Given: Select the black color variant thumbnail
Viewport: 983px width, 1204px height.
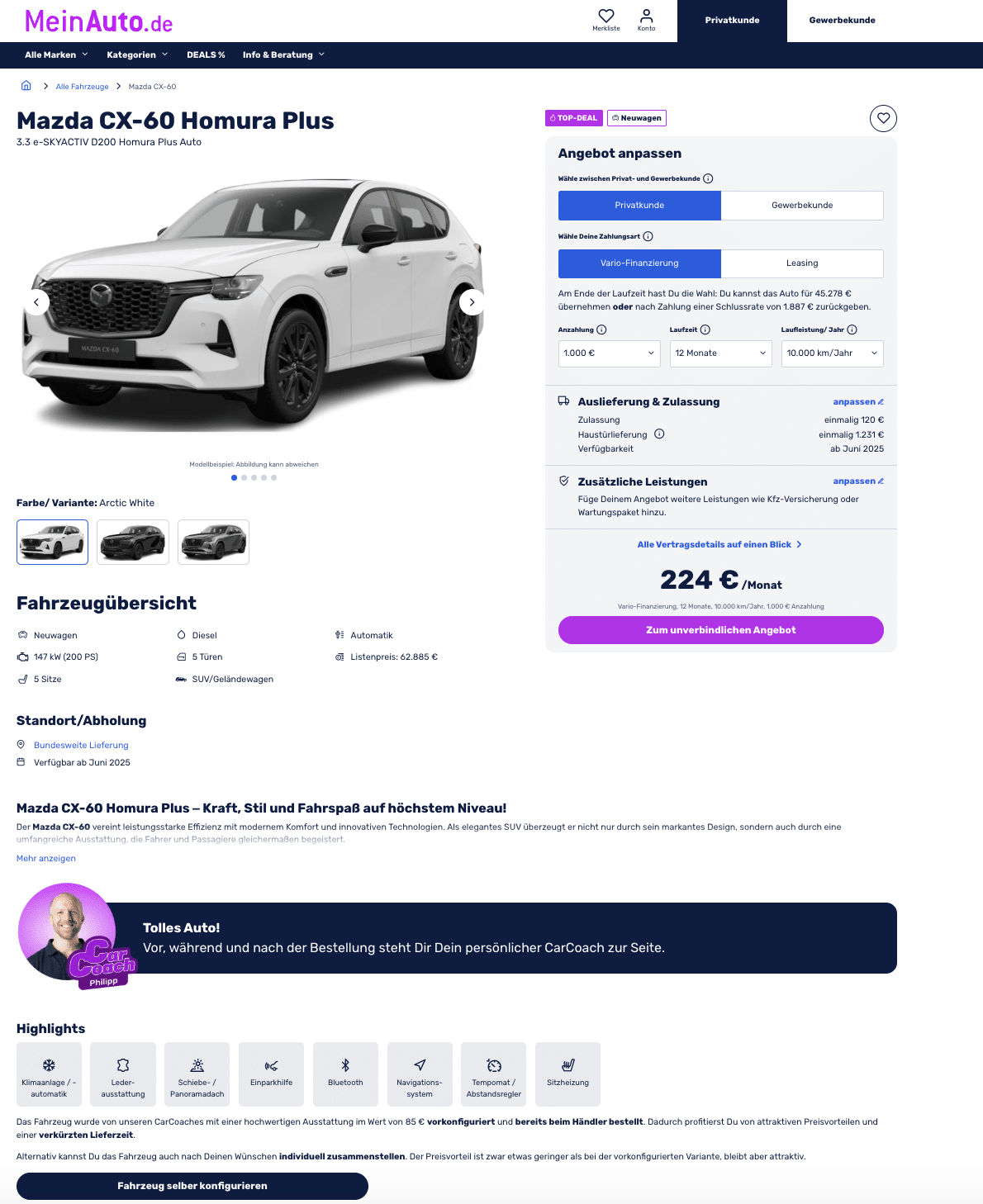Looking at the screenshot, I should point(133,543).
